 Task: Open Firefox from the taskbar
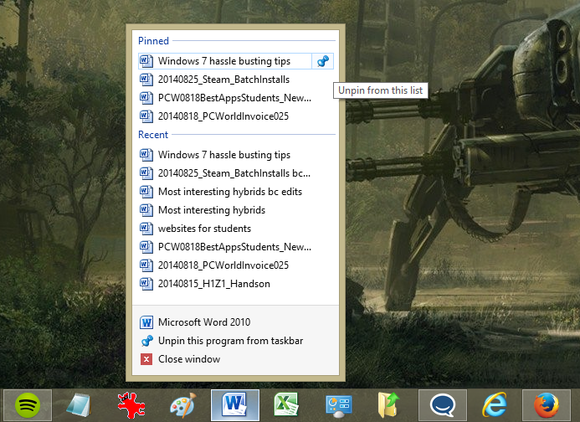coord(546,405)
